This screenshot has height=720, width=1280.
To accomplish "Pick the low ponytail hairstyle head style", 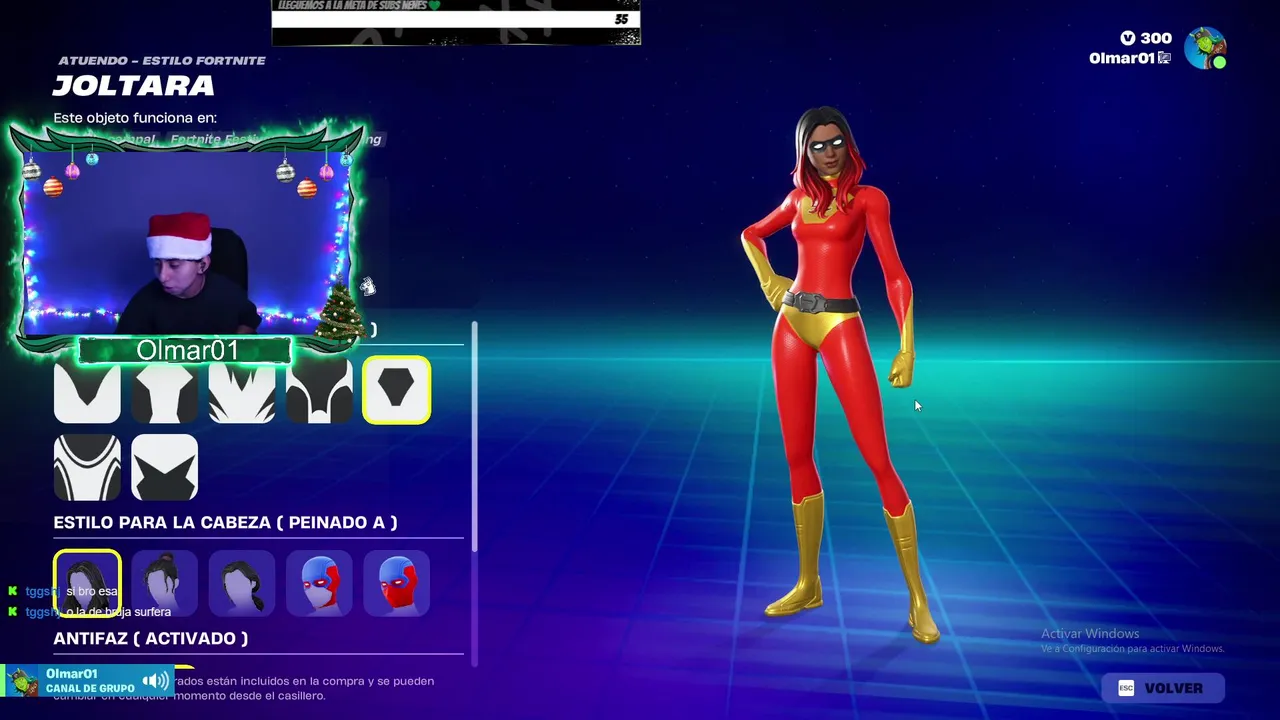I will (x=242, y=583).
